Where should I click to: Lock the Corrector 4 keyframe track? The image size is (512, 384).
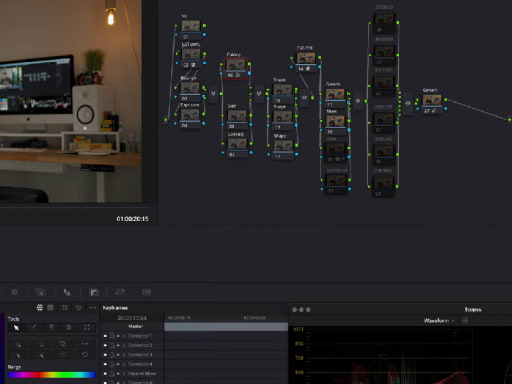coord(112,364)
